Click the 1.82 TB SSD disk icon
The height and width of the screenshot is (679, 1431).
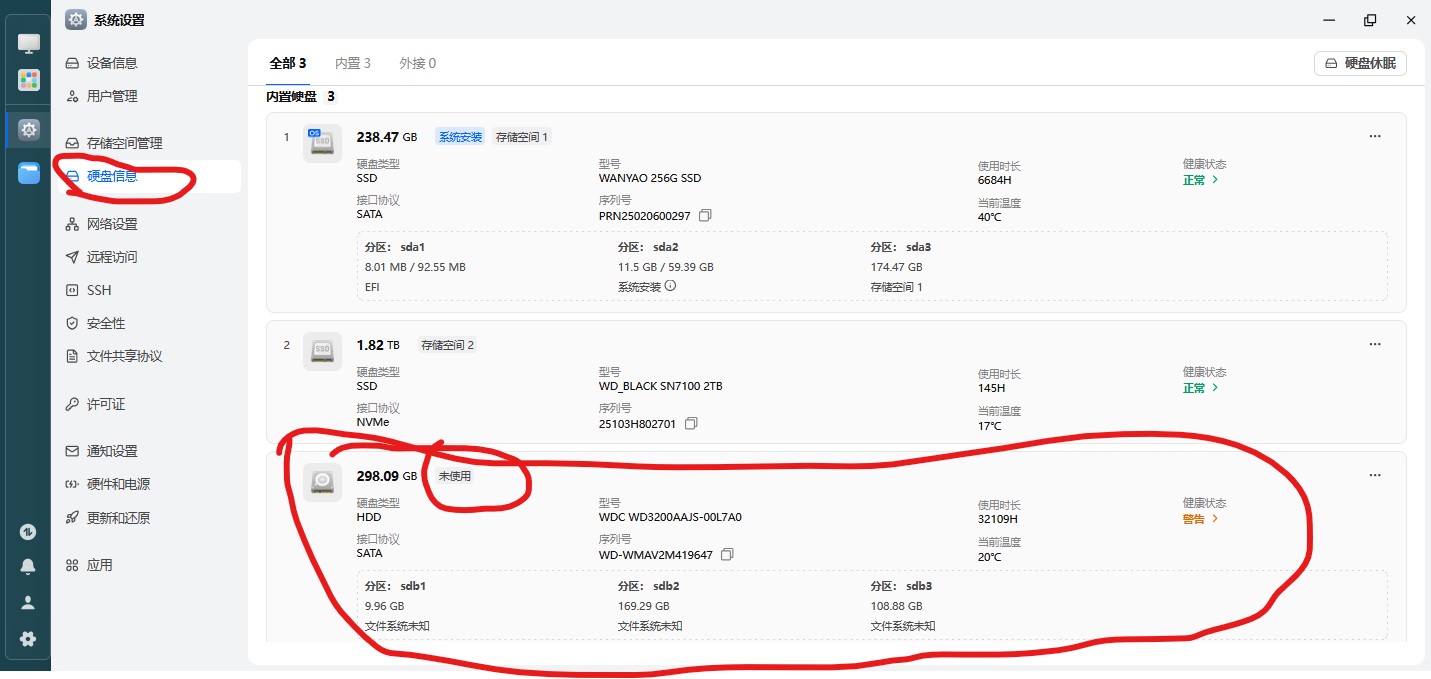coord(322,351)
